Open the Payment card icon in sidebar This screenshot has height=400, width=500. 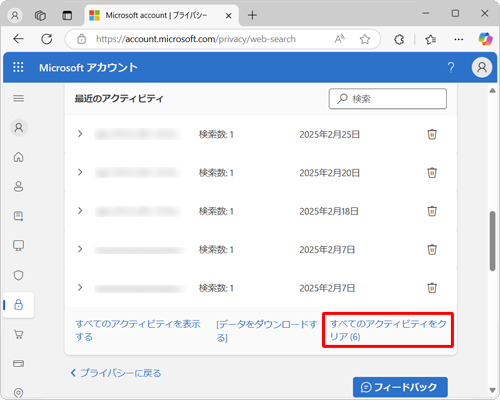pos(18,363)
